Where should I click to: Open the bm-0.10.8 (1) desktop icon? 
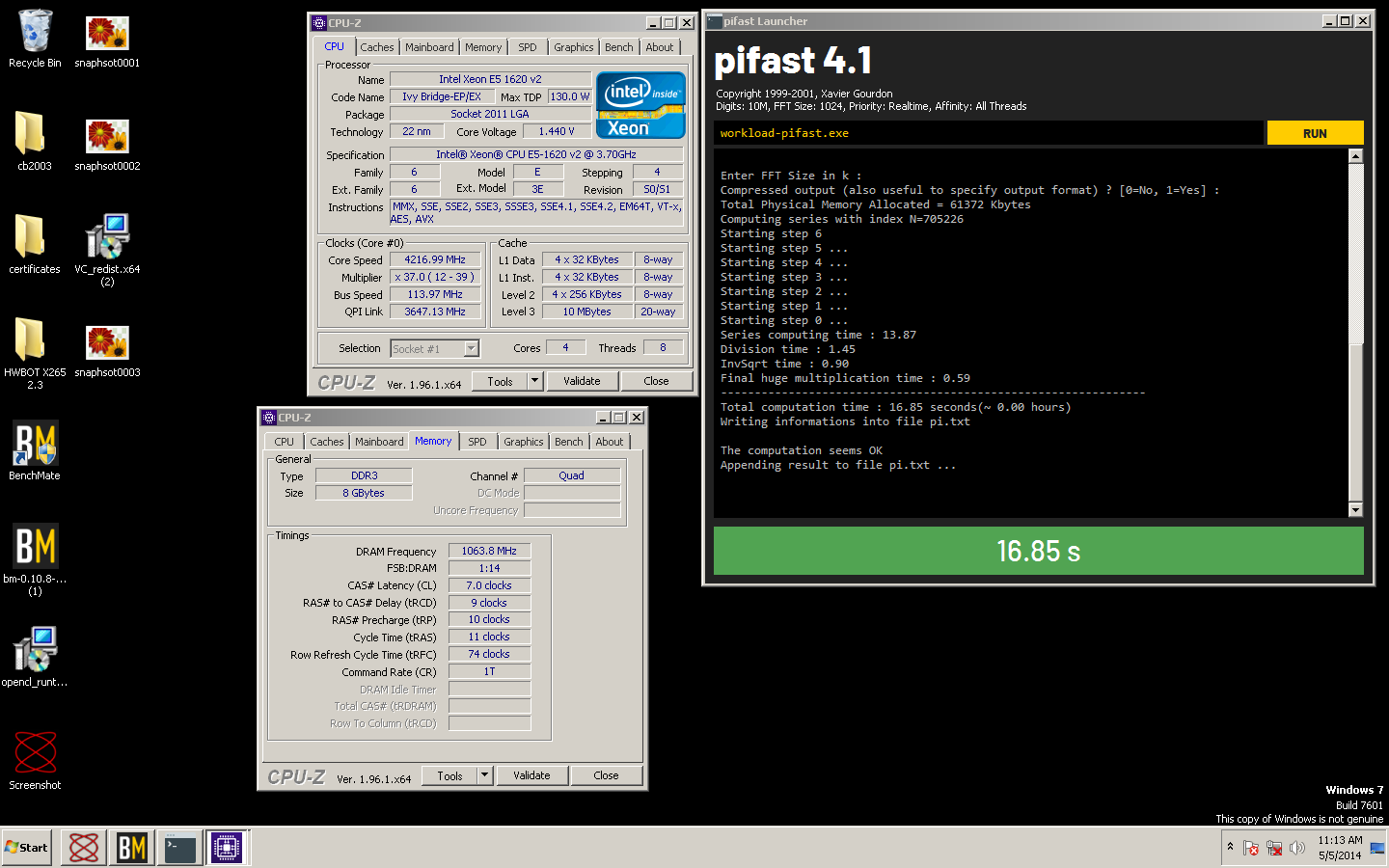click(35, 559)
